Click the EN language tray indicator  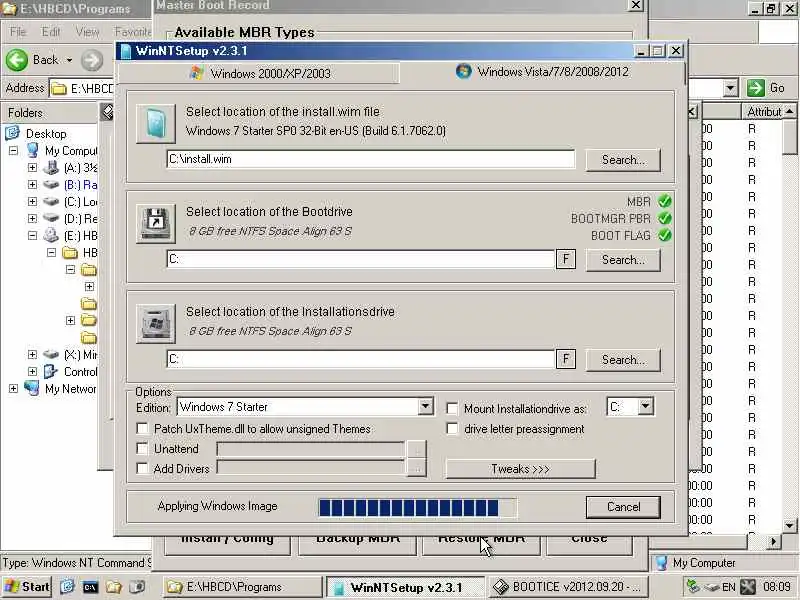[729, 587]
